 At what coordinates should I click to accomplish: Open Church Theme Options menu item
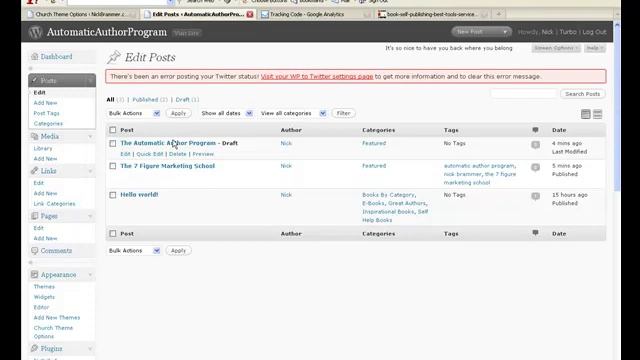pyautogui.click(x=53, y=332)
